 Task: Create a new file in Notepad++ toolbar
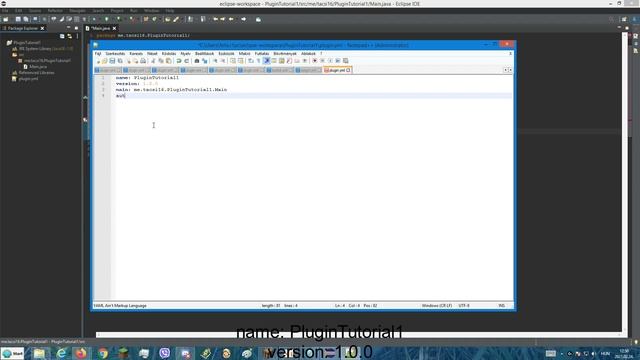click(98, 61)
